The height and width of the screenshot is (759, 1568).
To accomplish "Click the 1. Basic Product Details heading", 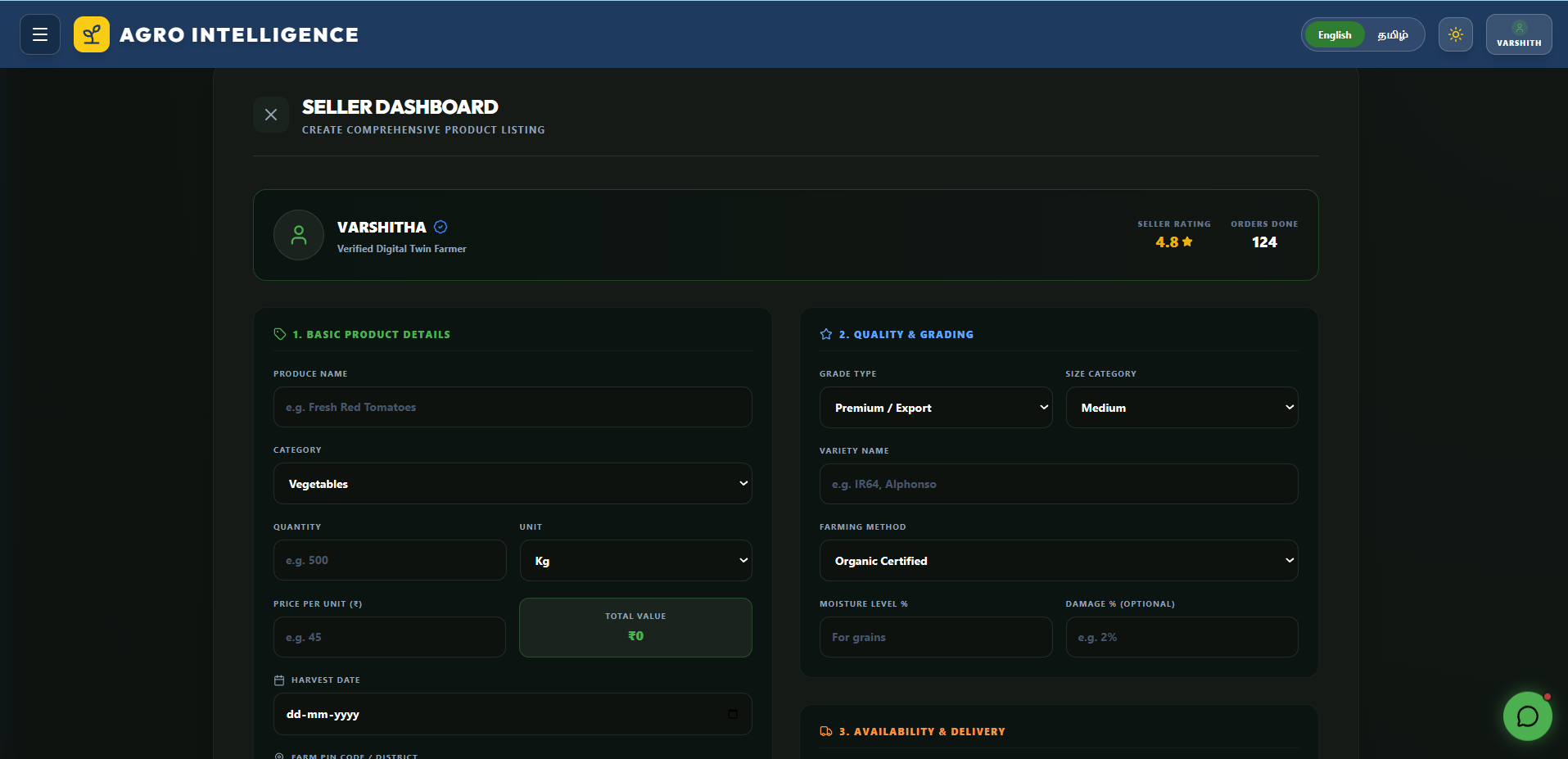I will [x=372, y=334].
